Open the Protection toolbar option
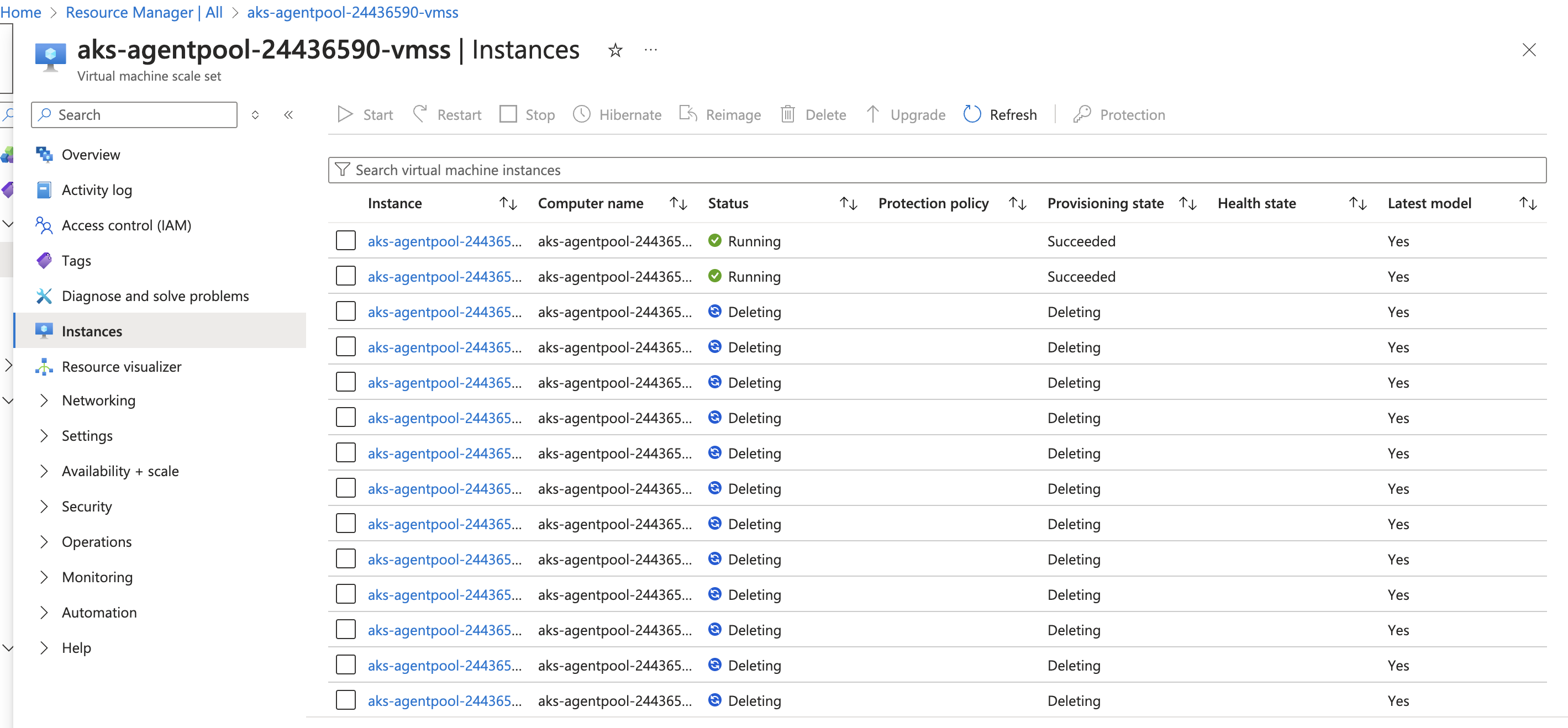This screenshot has height=728, width=1568. click(x=1082, y=114)
